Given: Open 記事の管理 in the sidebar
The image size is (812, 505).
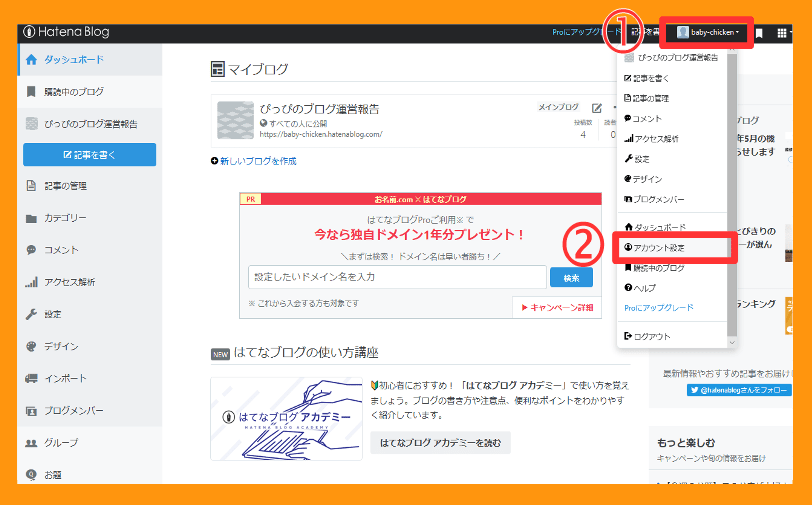Looking at the screenshot, I should [90, 185].
